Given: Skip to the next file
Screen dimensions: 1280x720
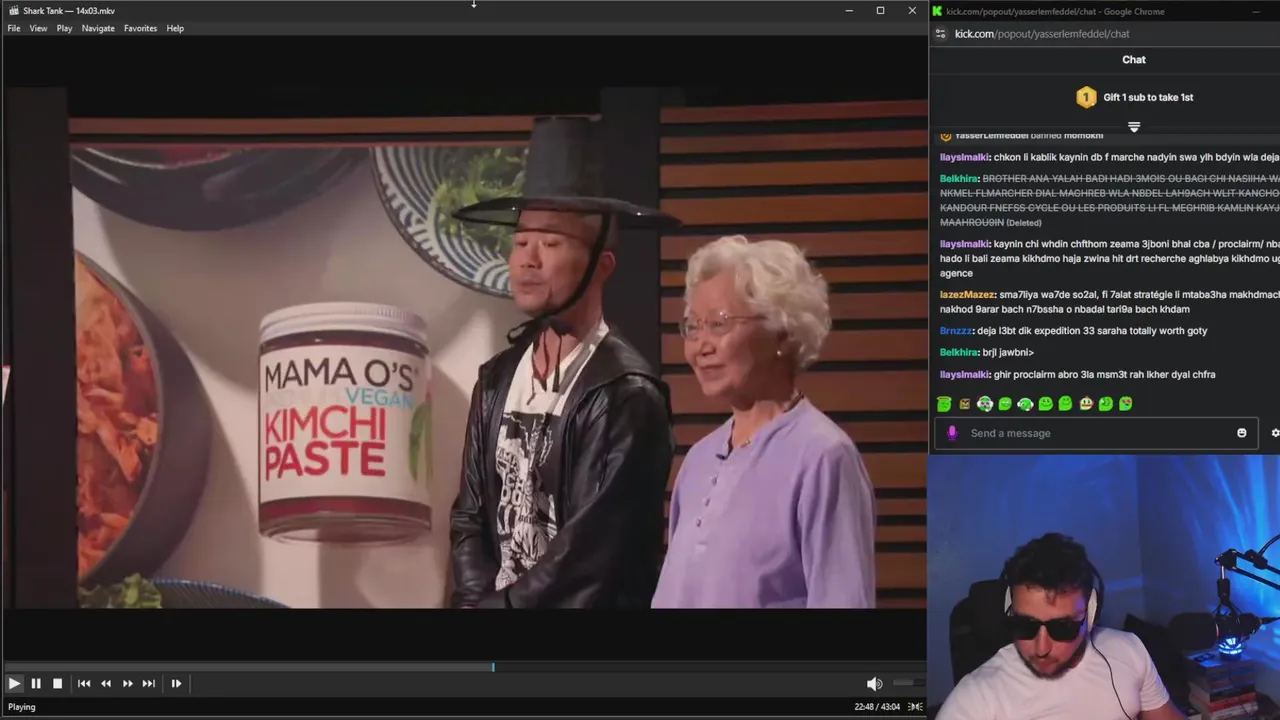Looking at the screenshot, I should click(x=149, y=683).
